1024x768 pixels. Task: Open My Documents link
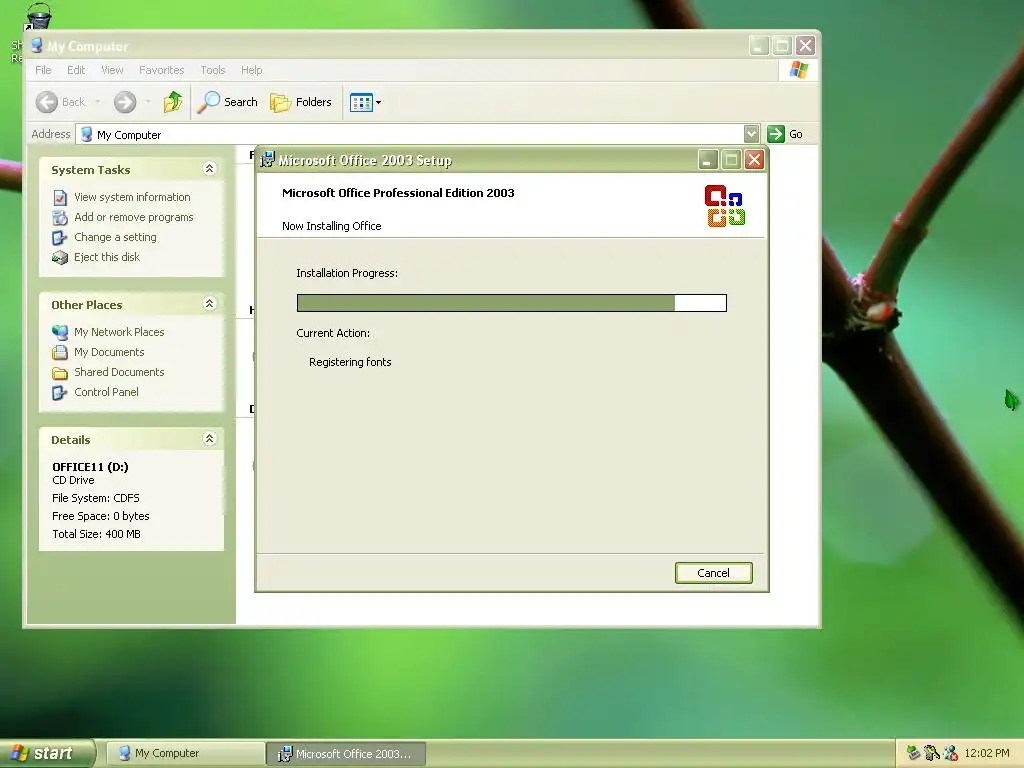click(109, 352)
